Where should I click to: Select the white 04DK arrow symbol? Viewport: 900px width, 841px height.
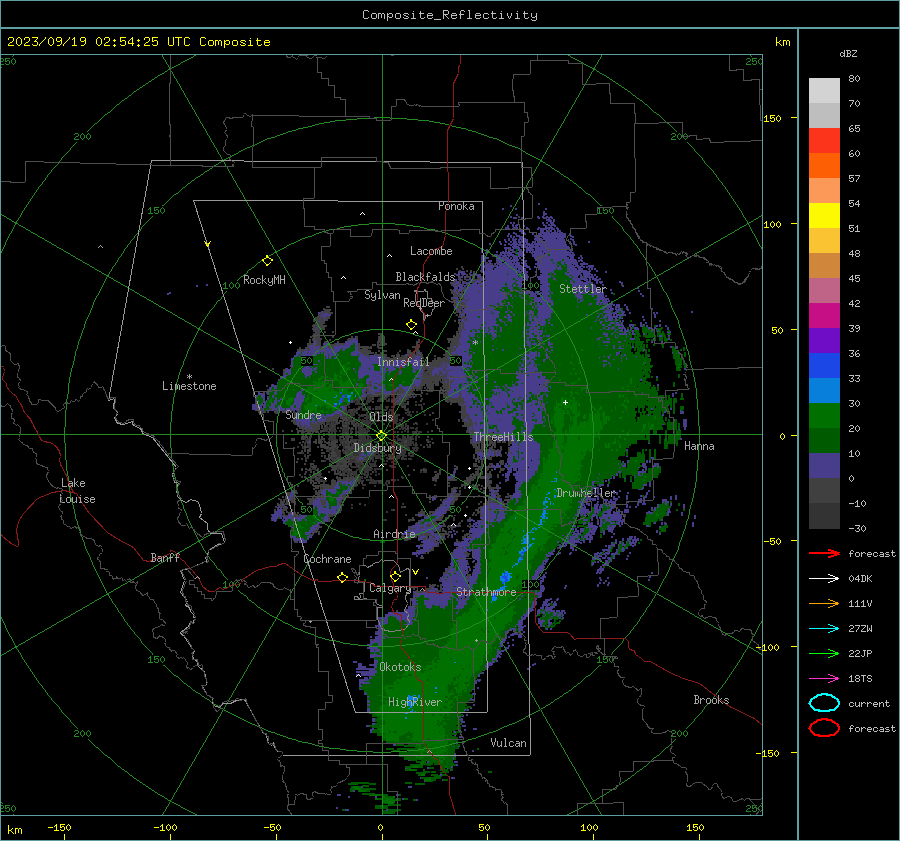tap(824, 578)
